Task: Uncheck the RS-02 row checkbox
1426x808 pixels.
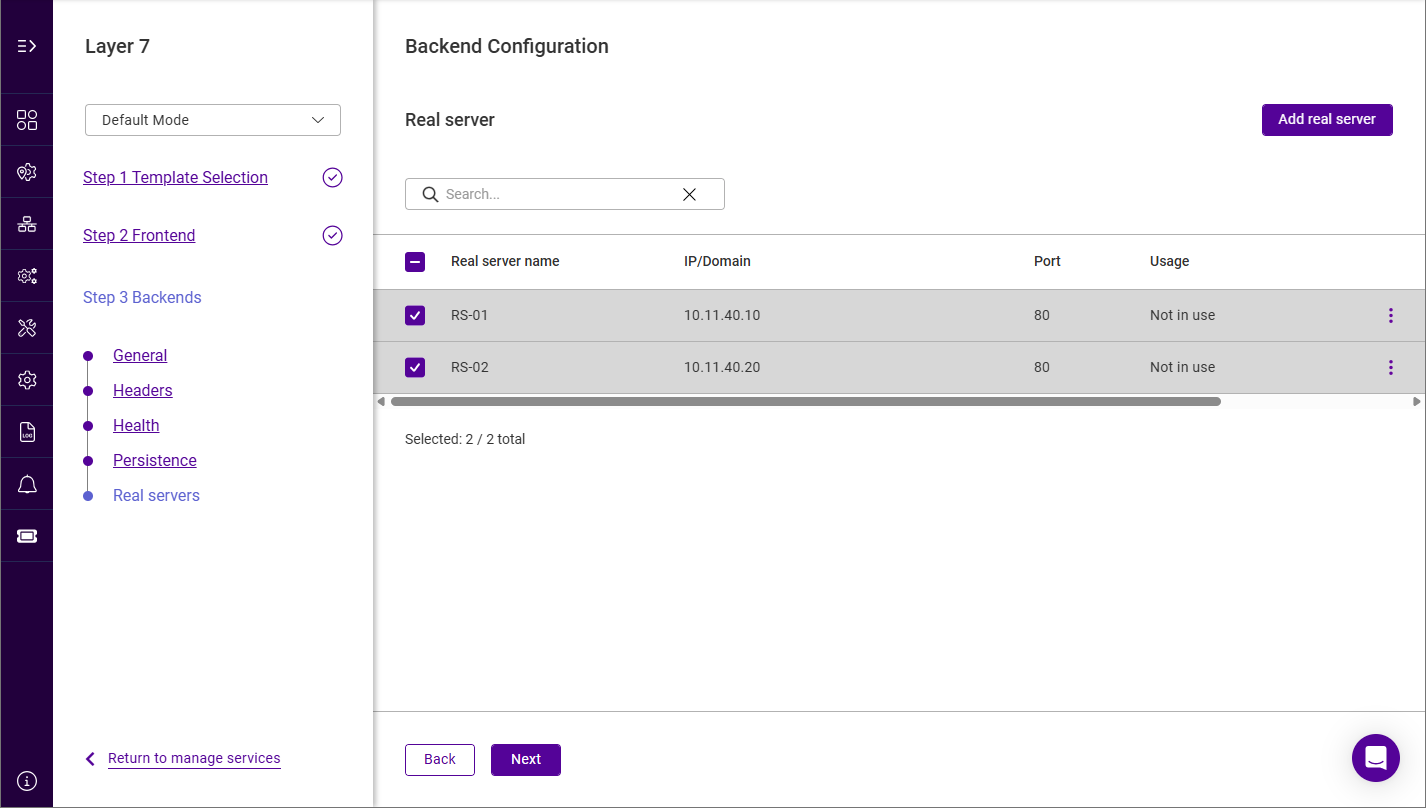Action: click(x=415, y=367)
